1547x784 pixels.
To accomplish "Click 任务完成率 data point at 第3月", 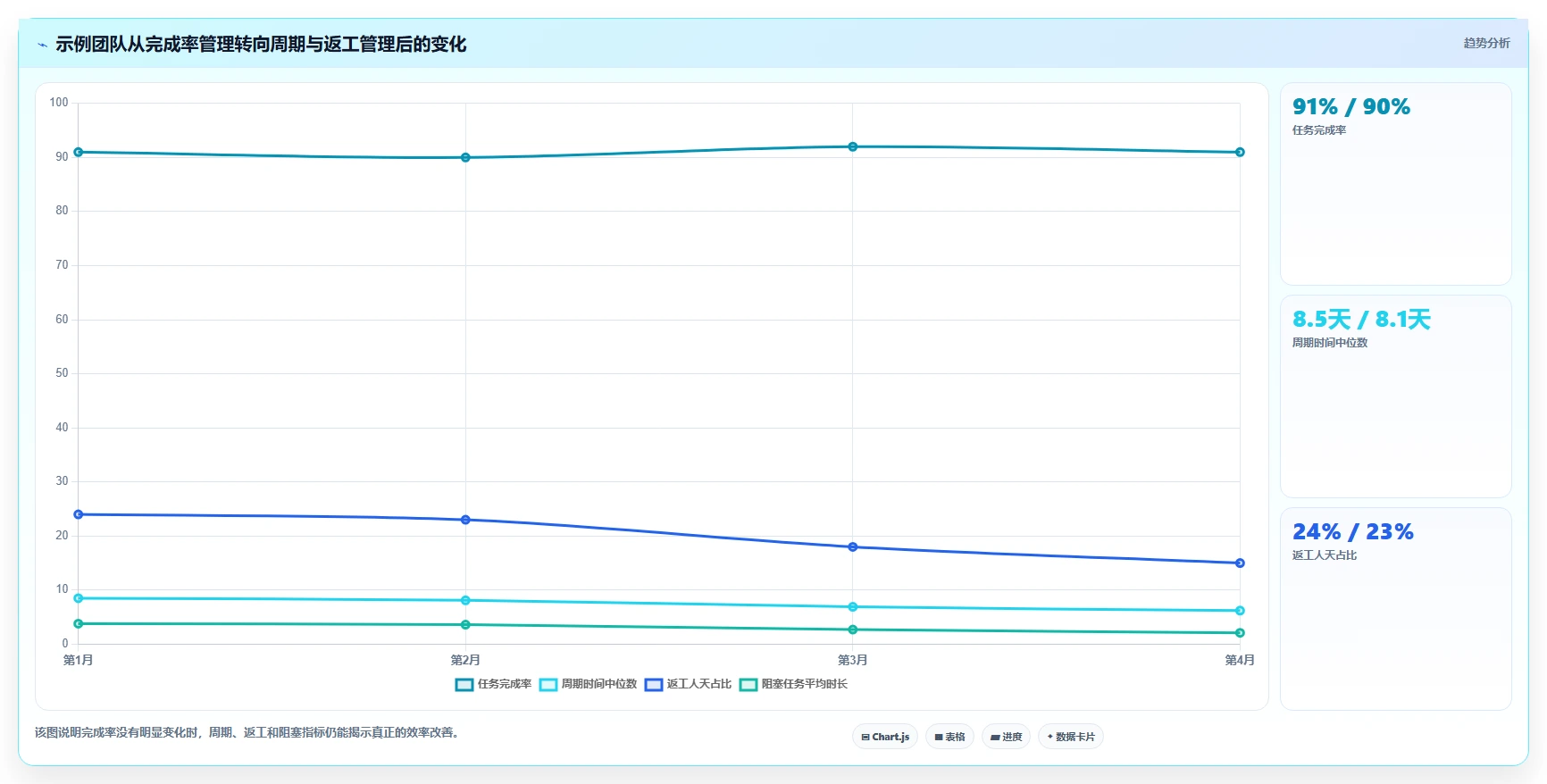I will coord(853,146).
